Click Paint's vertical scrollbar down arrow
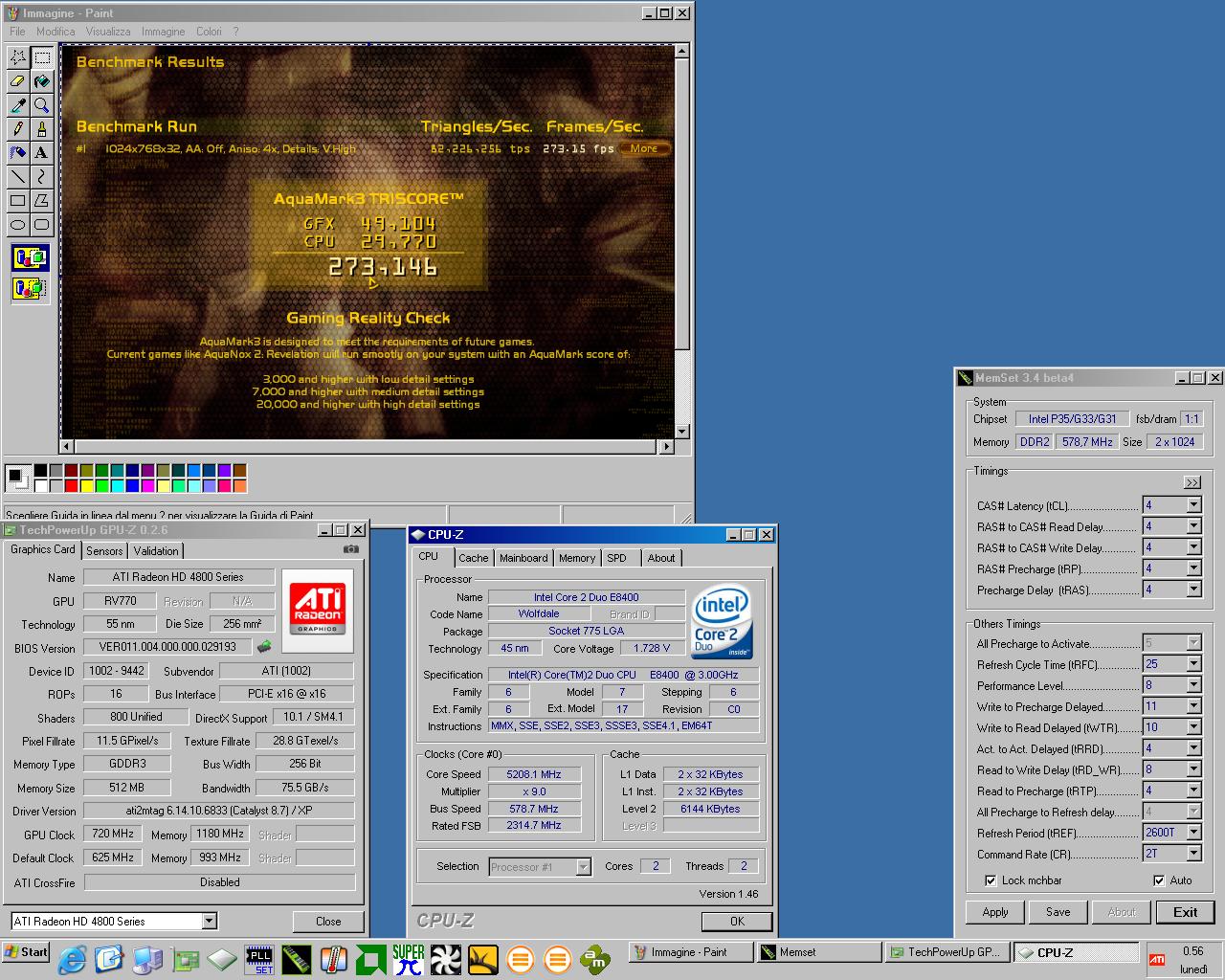The image size is (1225, 980). click(682, 432)
